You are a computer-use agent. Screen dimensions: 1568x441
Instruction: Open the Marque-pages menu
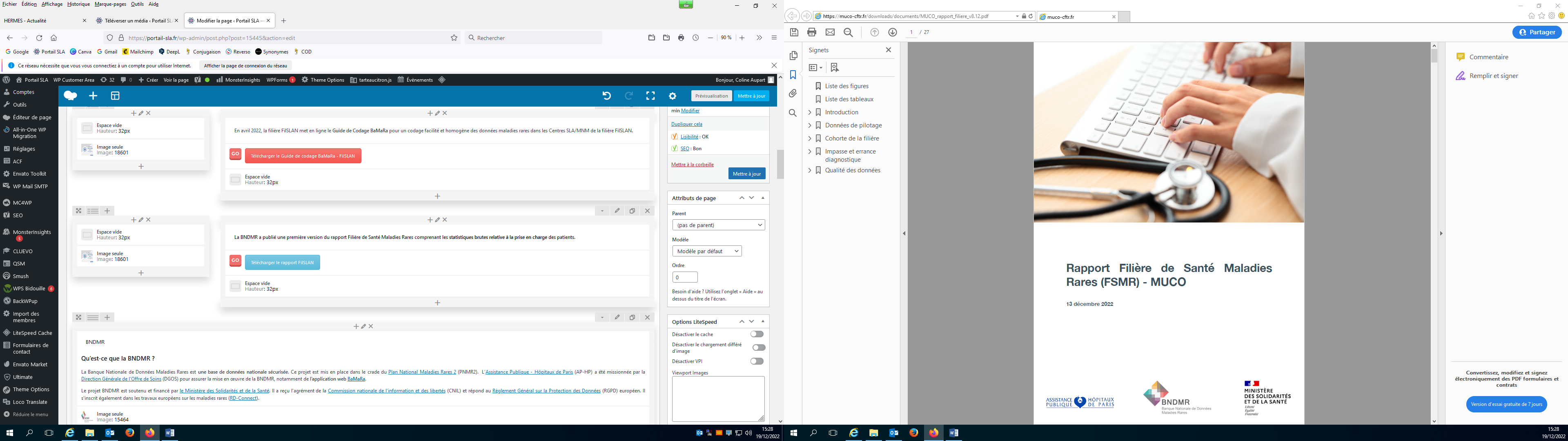pos(110,4)
